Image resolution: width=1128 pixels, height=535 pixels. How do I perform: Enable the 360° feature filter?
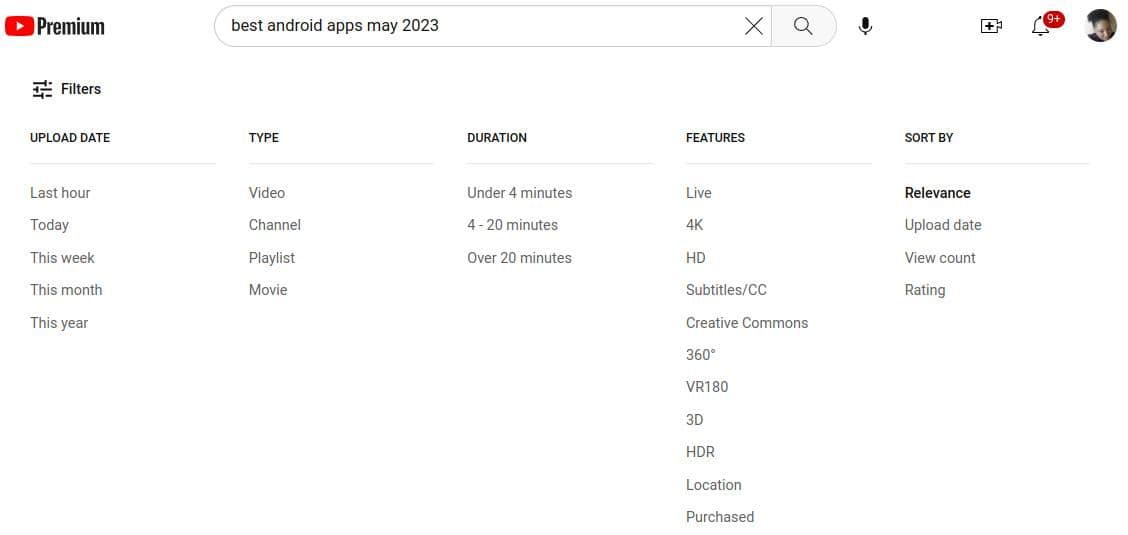(701, 355)
